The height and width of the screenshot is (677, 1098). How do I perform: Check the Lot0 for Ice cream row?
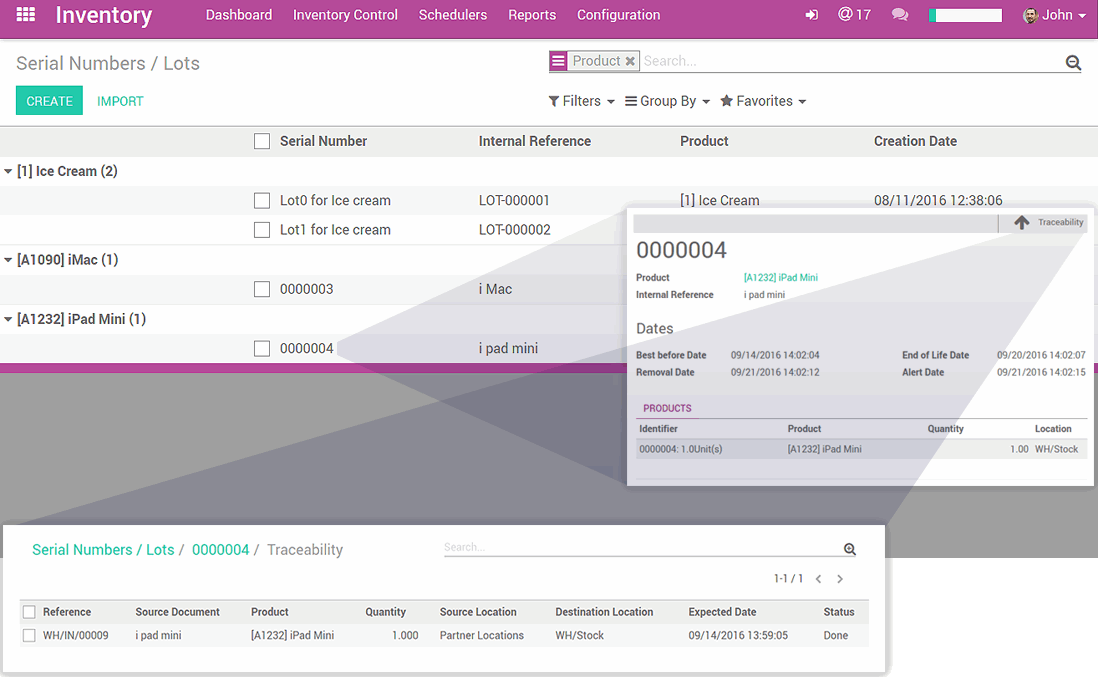262,201
